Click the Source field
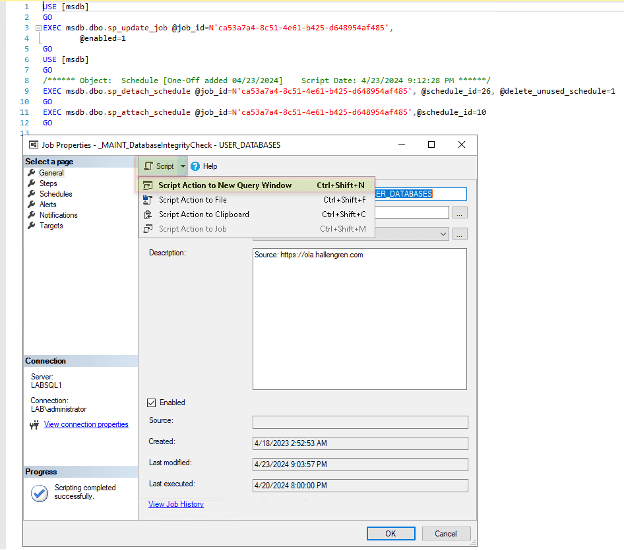Screen dimensions: 624x550 tap(360, 422)
